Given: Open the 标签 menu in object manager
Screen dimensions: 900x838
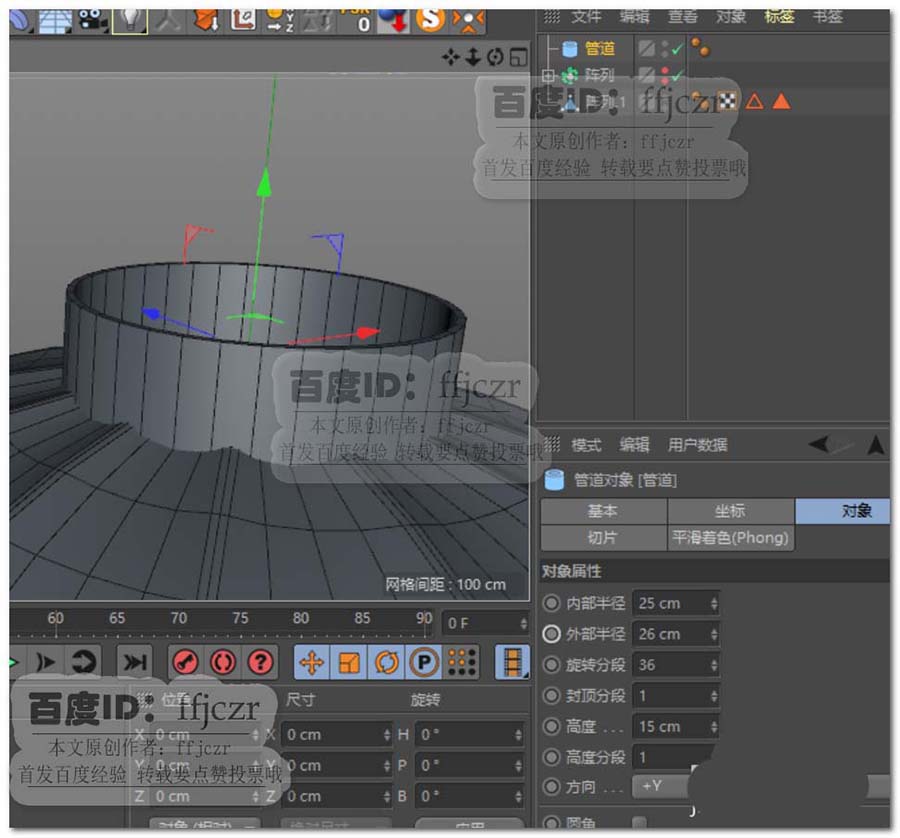Looking at the screenshot, I should (779, 17).
